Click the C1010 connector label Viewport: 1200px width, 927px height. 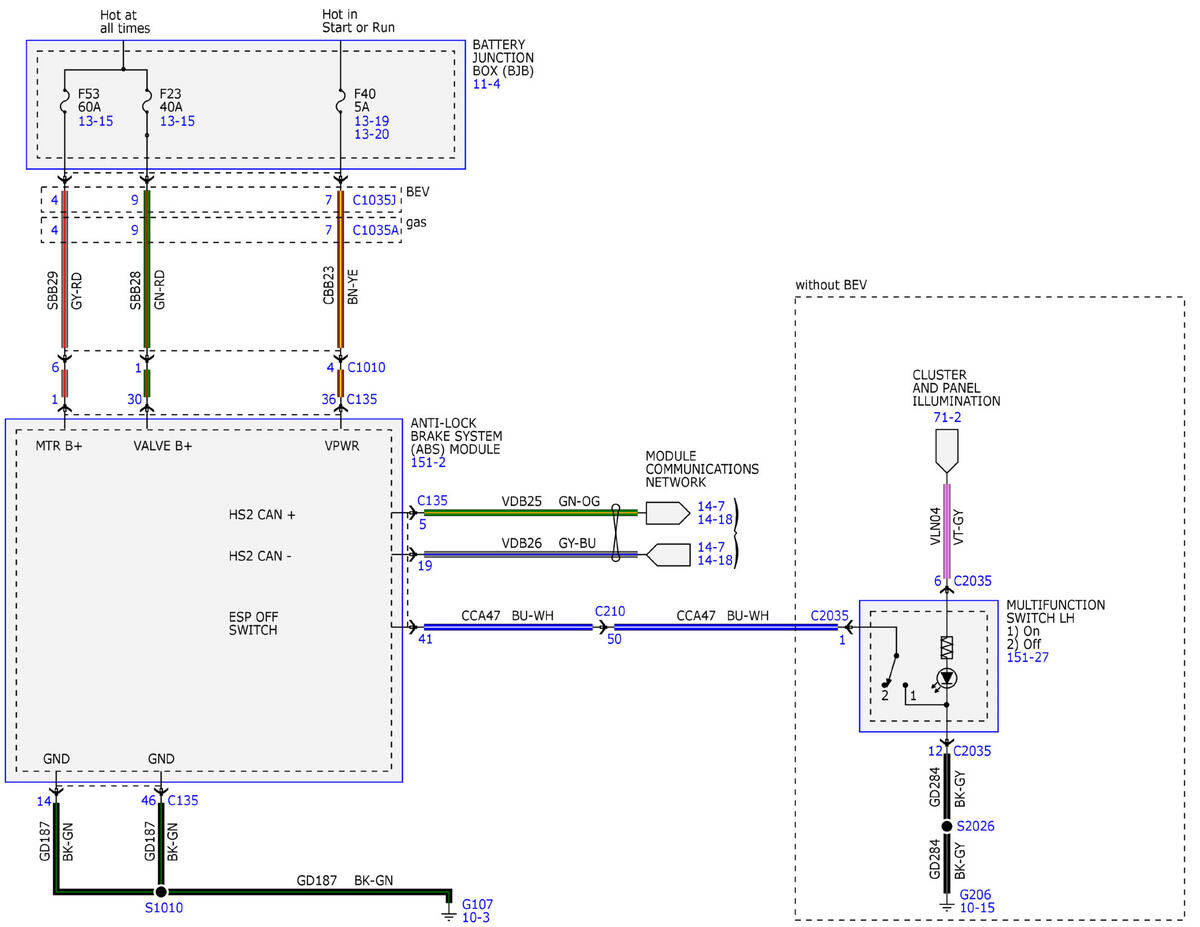366,367
